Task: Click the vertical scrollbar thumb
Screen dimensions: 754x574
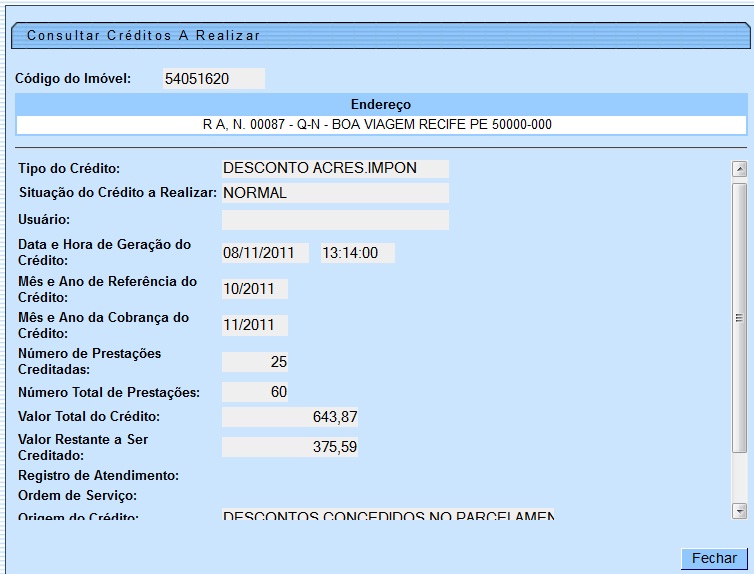Action: coord(739,318)
